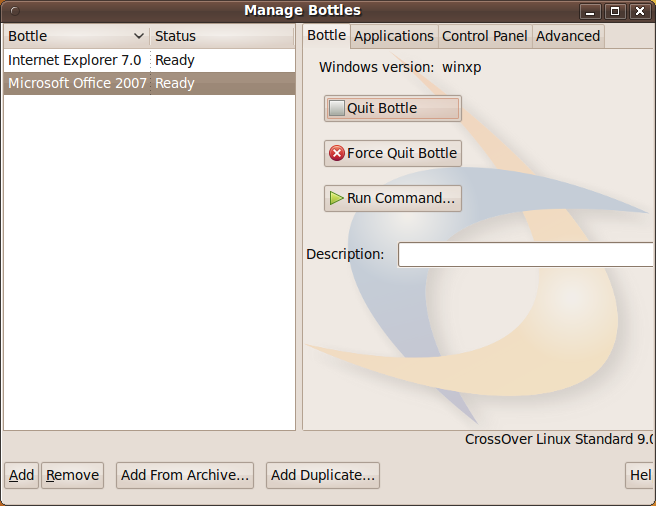Open Help from the bottom right
The image size is (656, 506).
pyautogui.click(x=639, y=475)
